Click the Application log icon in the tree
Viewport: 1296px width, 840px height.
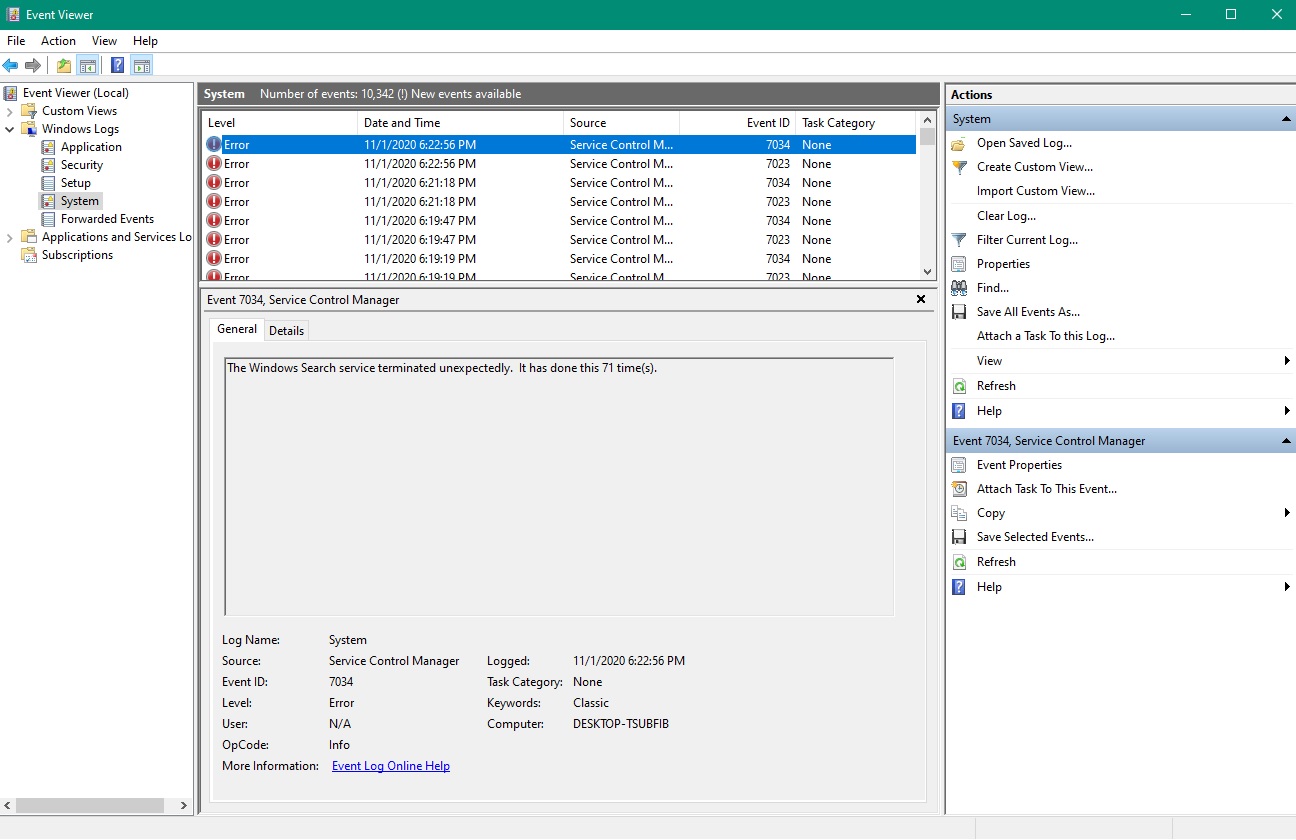pyautogui.click(x=48, y=147)
